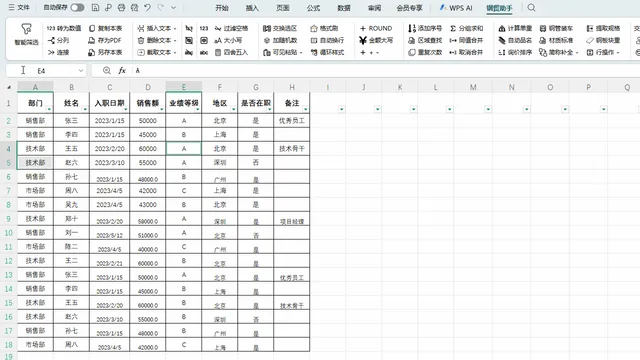Click 存为PDF export tool

pos(104,40)
